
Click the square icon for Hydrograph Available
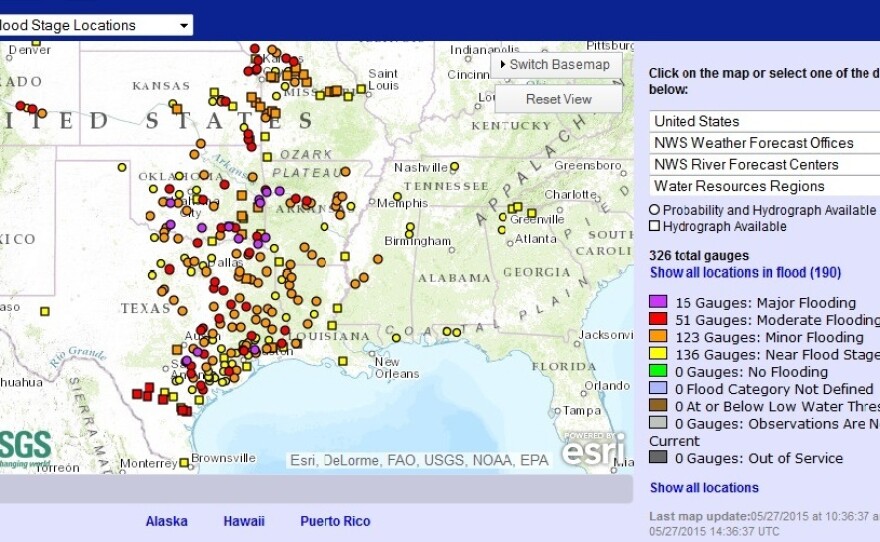(655, 226)
